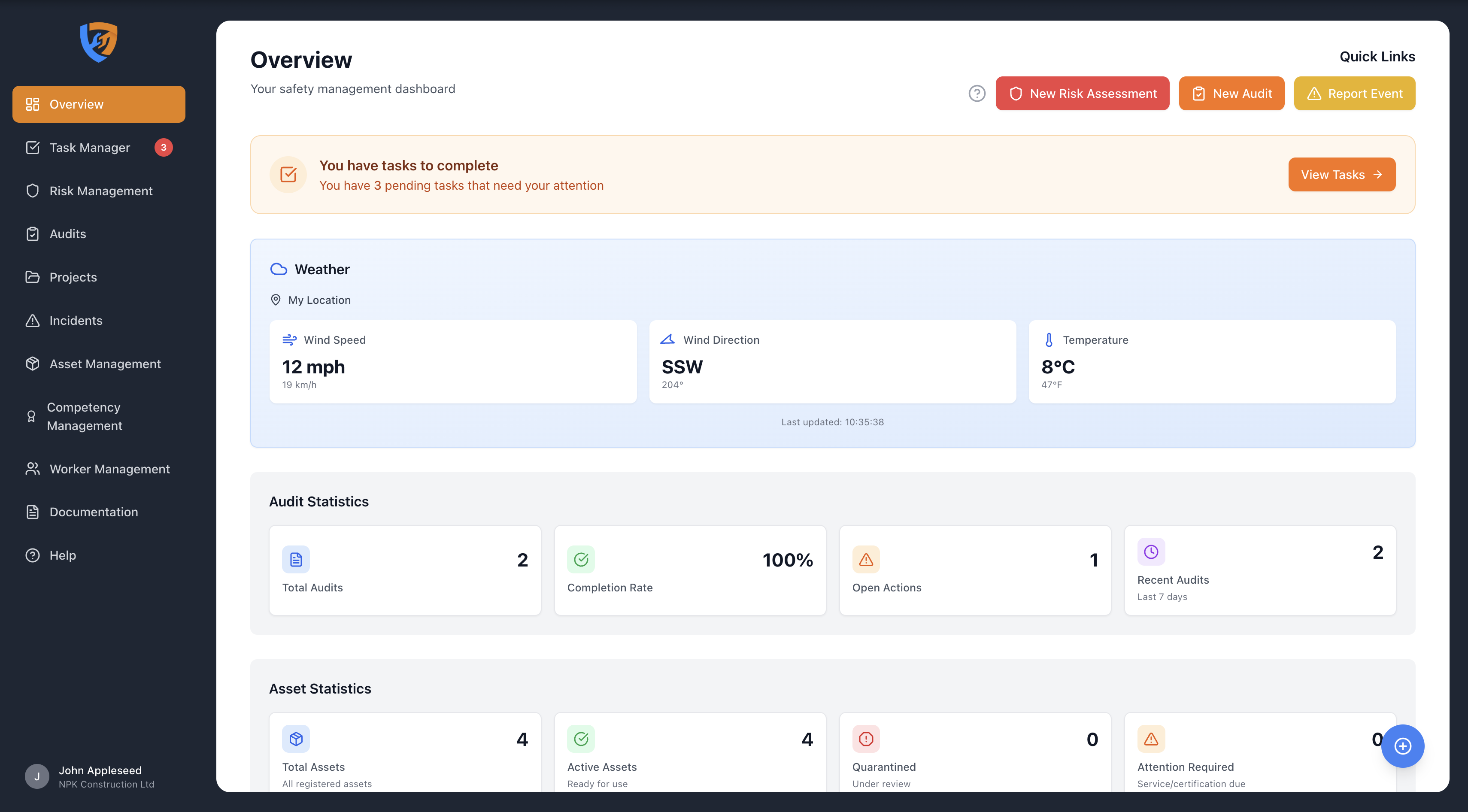Click the help circle beside New Risk Assessment

tap(977, 94)
